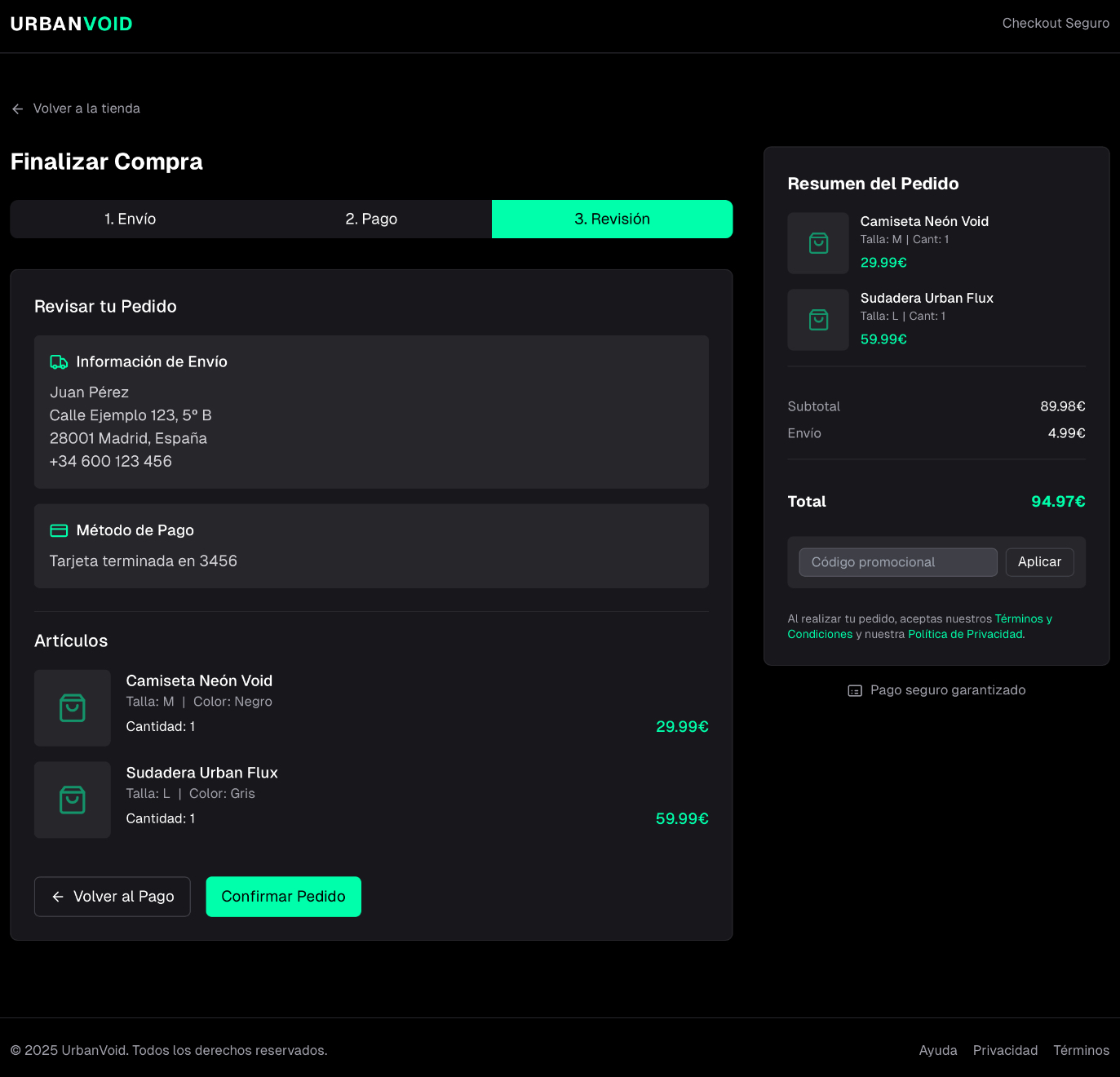Click the secure payment icon near Pago seguro garantizado
Image resolution: width=1120 pixels, height=1077 pixels.
(855, 691)
